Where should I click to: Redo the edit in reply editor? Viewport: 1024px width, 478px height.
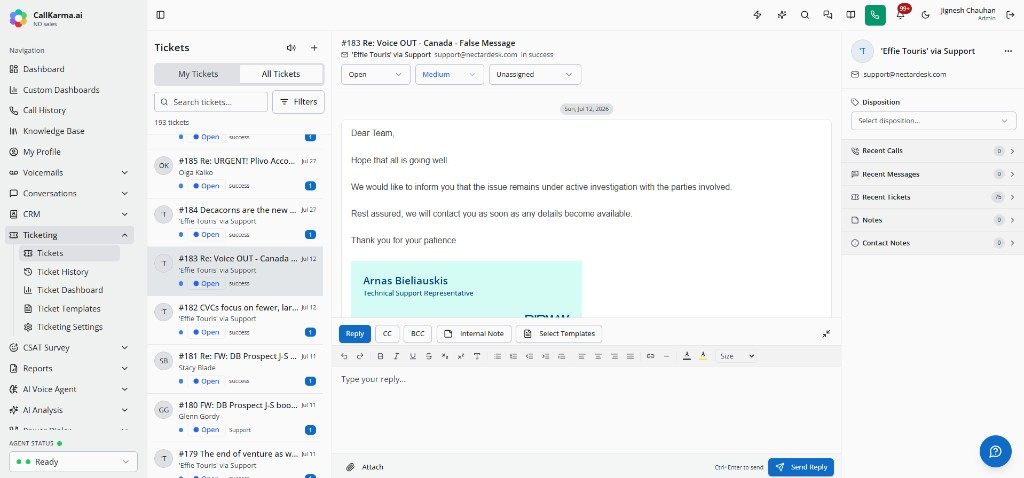click(359, 357)
